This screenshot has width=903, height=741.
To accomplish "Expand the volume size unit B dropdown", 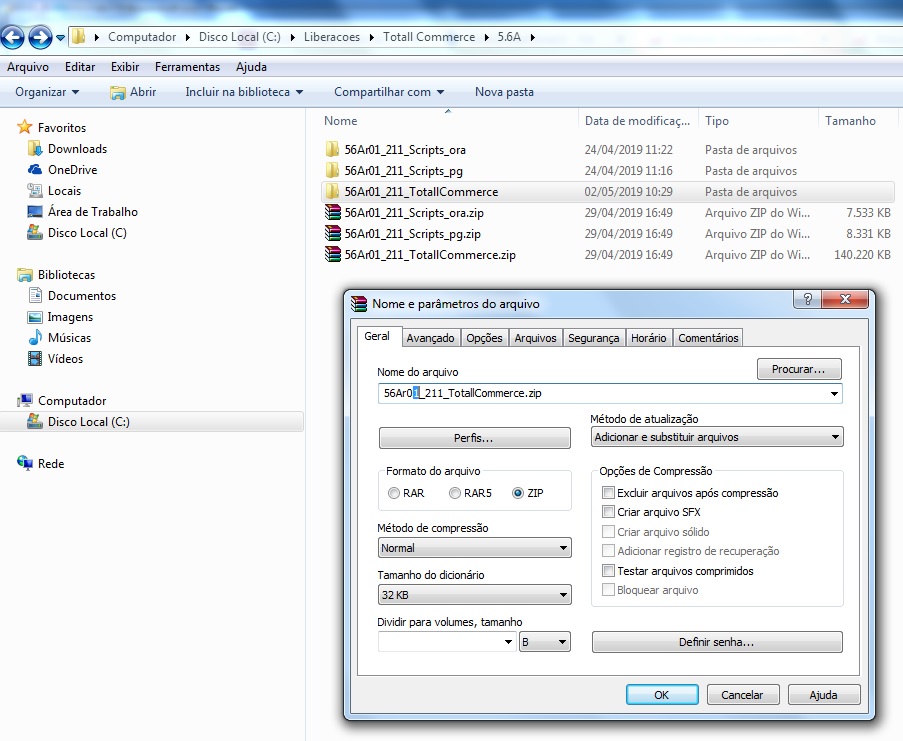I will (x=545, y=642).
